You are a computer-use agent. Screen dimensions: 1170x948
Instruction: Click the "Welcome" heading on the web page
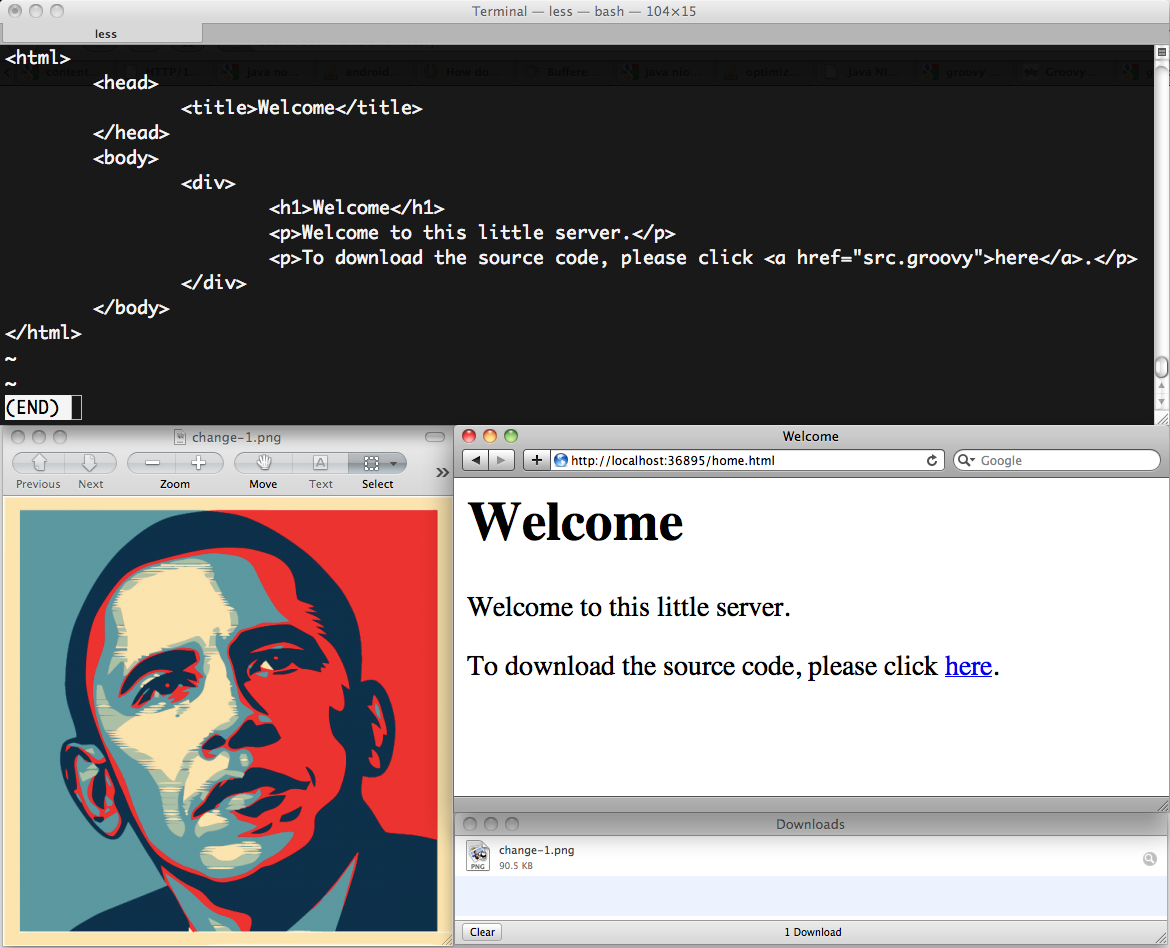click(575, 522)
